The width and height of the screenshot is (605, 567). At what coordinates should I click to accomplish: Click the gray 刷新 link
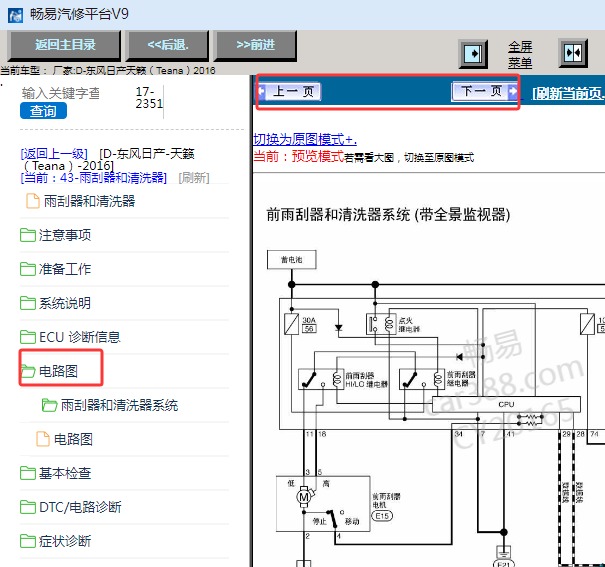click(x=194, y=178)
